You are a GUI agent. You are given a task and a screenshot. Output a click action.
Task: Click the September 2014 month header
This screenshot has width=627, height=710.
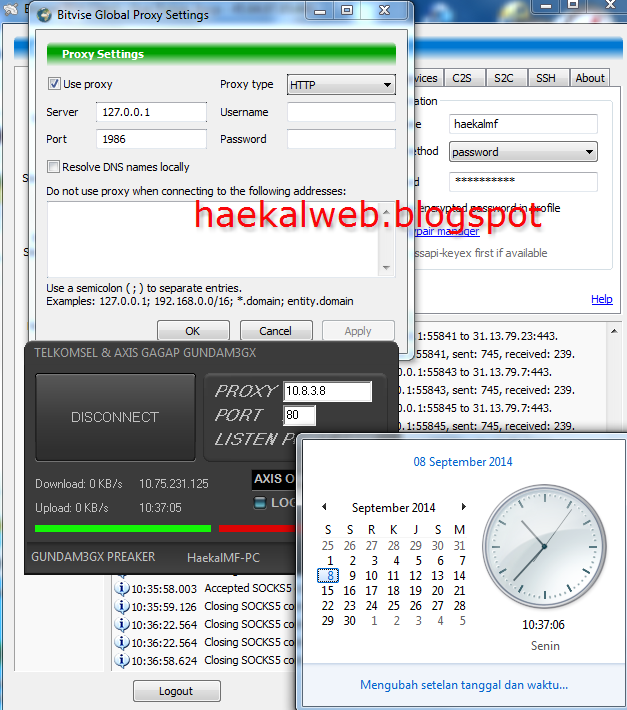click(x=393, y=508)
